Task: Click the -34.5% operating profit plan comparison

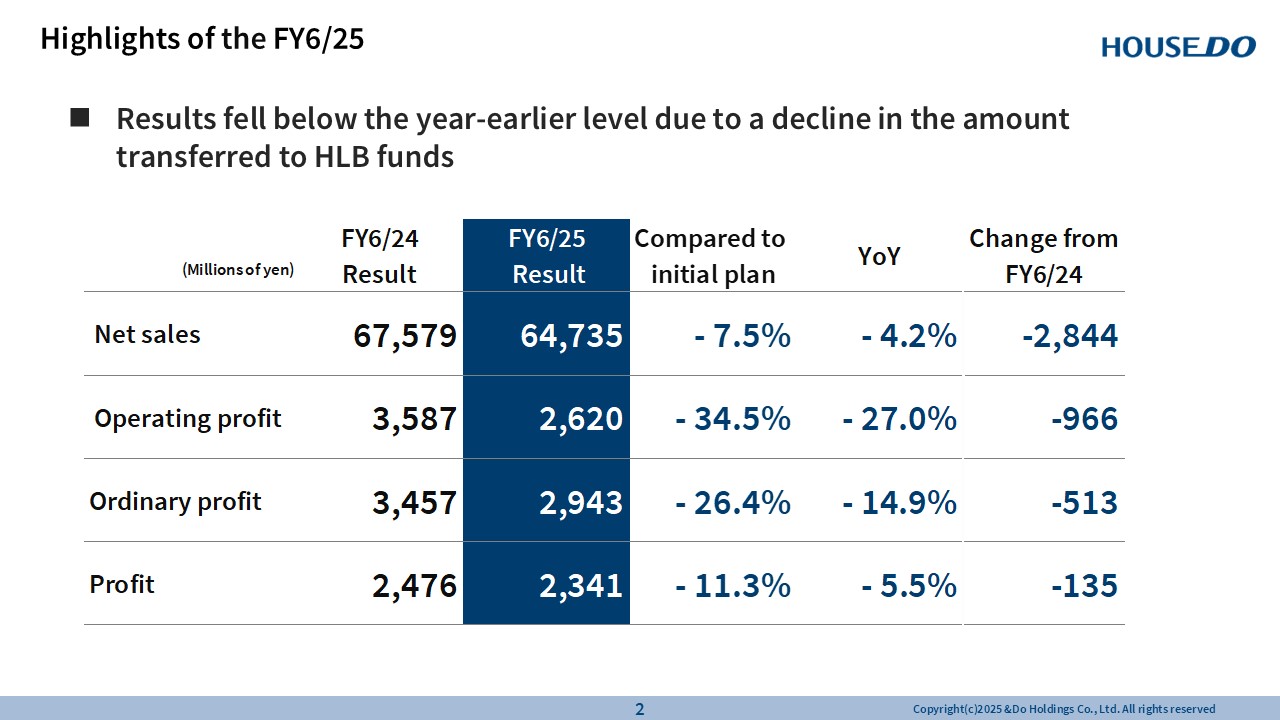Action: 733,419
